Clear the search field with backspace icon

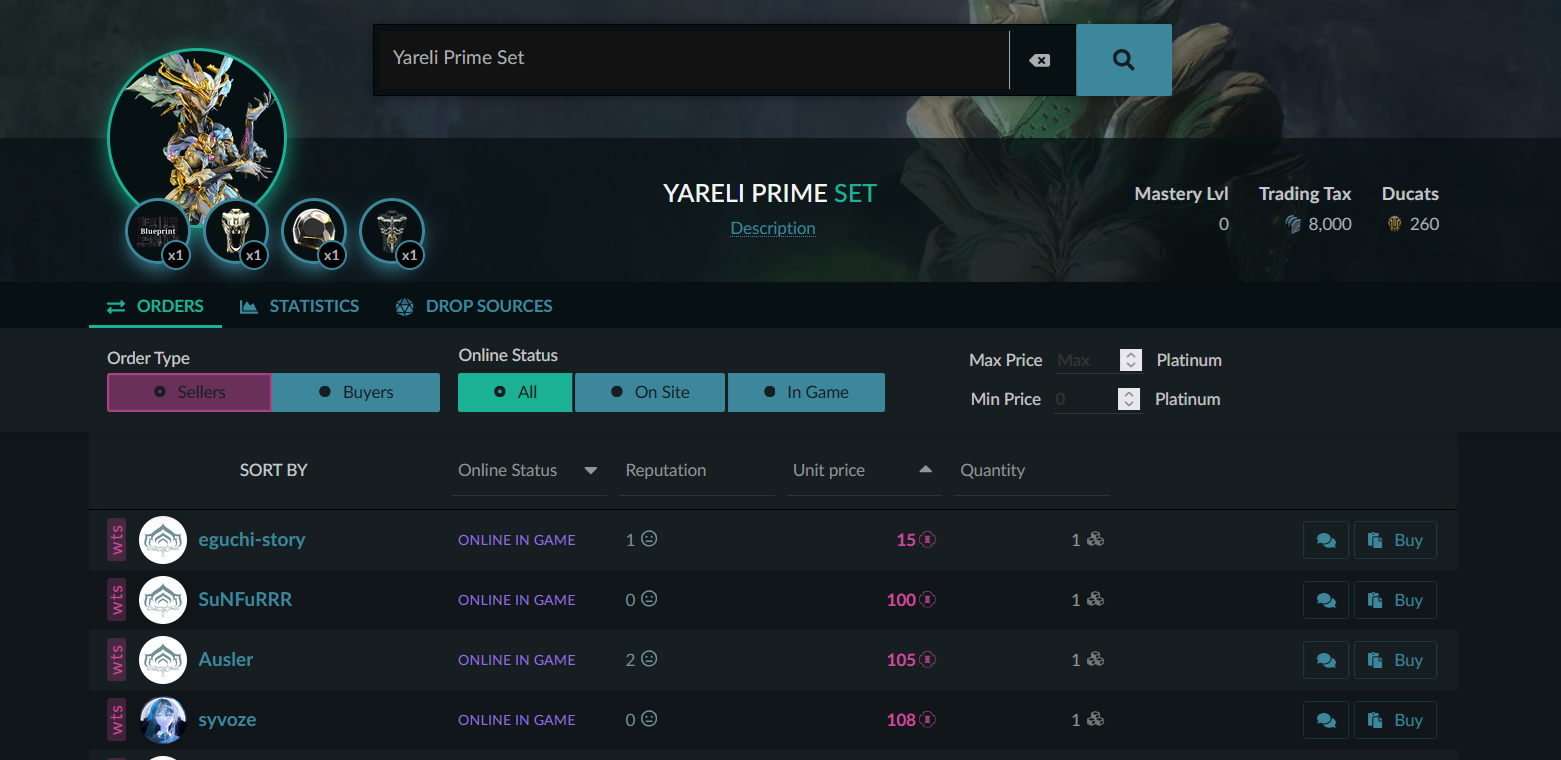pos(1040,60)
